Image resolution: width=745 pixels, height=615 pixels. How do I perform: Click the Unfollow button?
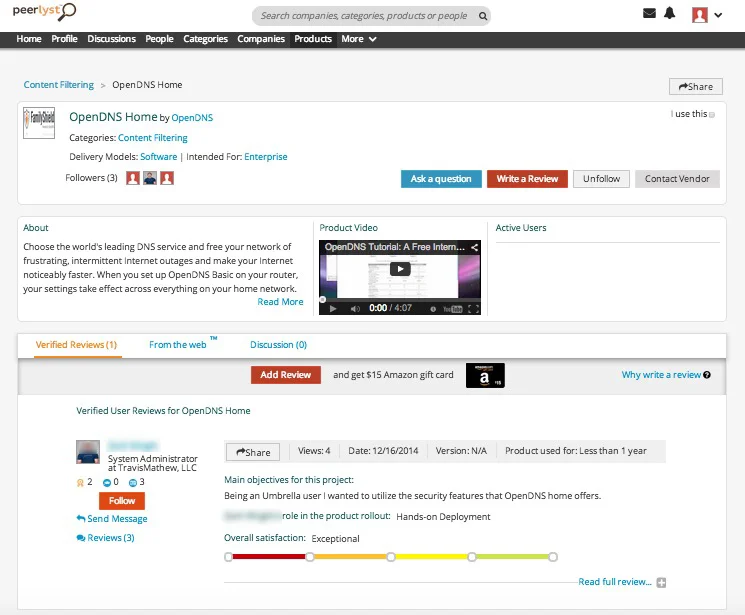point(602,179)
